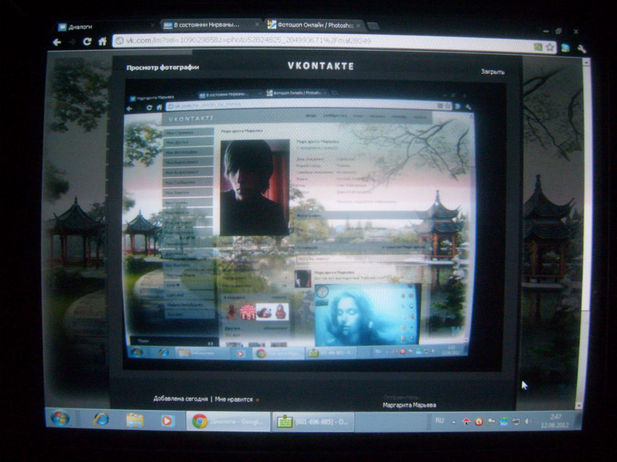
Task: Open a new tab with the new-tab button
Action: 373,26
